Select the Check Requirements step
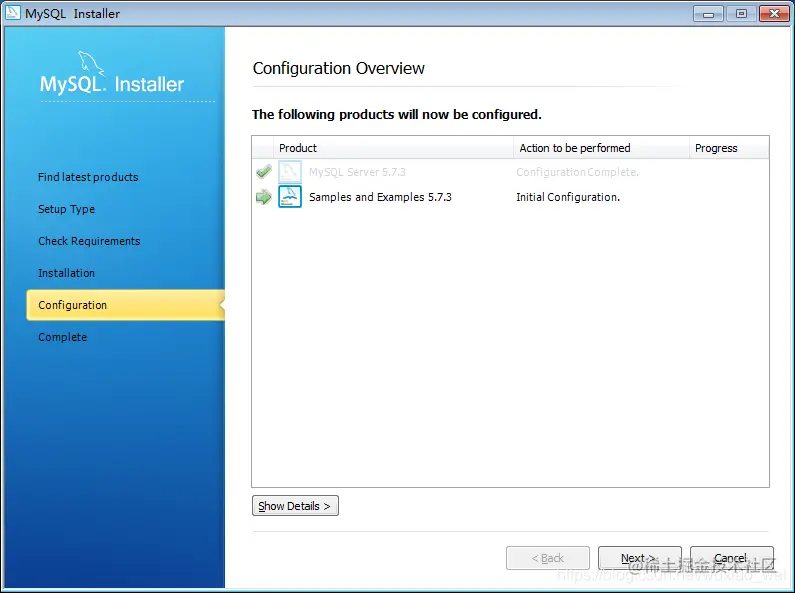 [x=89, y=241]
